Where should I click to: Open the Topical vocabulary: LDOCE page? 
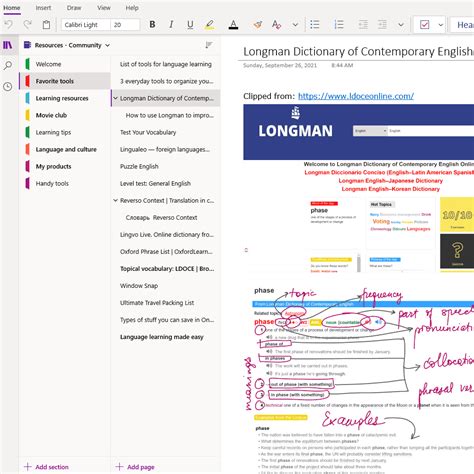(x=165, y=269)
